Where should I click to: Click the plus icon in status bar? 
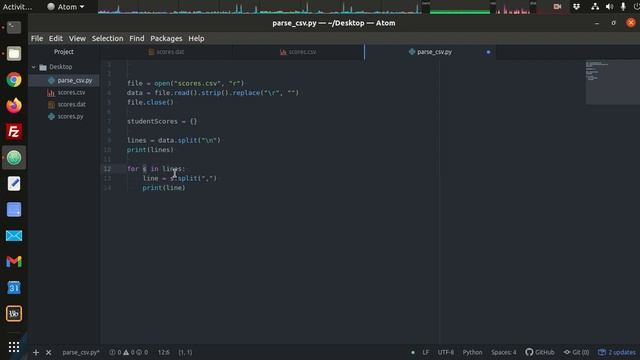[36, 352]
